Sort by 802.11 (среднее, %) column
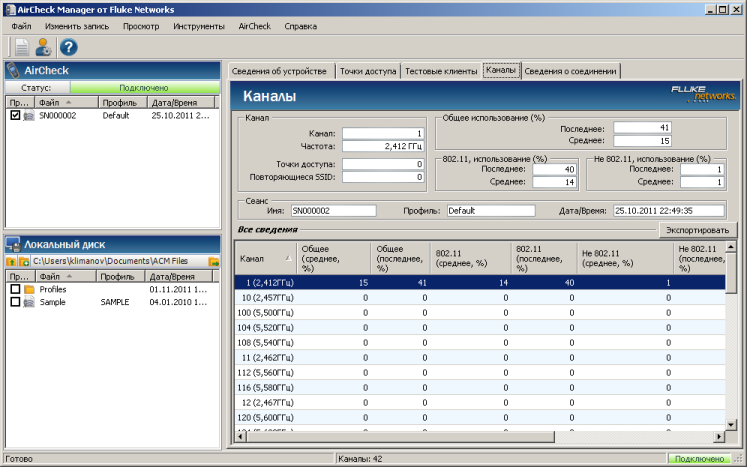 pyautogui.click(x=471, y=258)
